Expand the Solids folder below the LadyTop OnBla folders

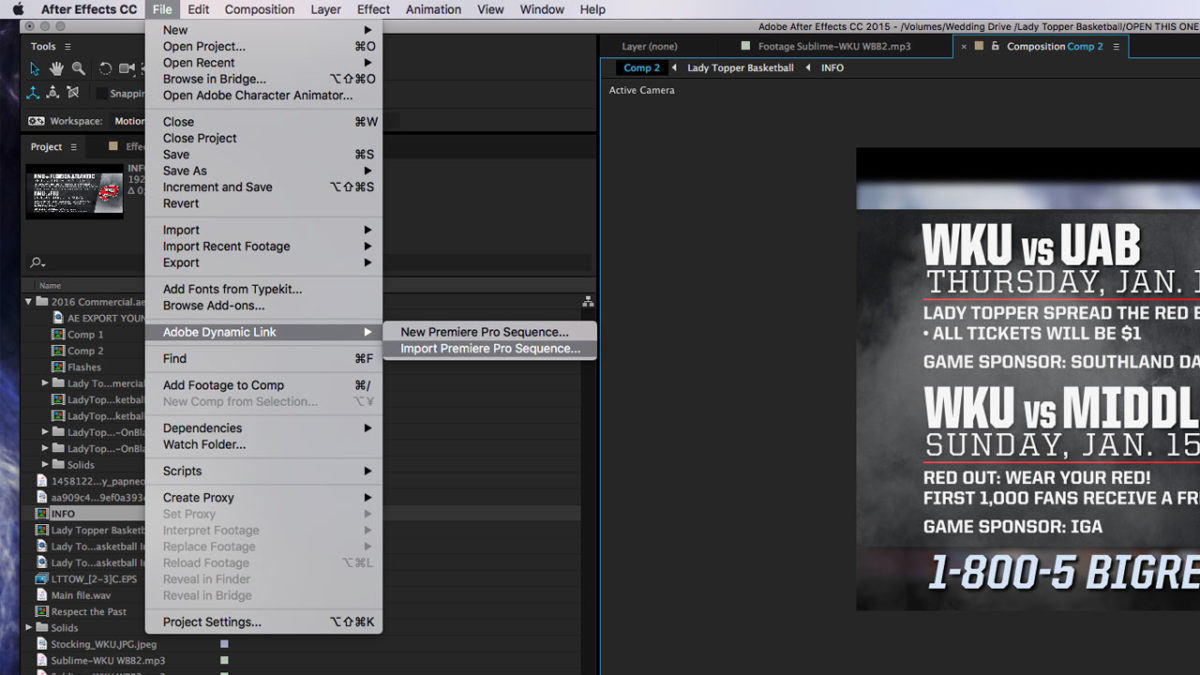[45, 465]
